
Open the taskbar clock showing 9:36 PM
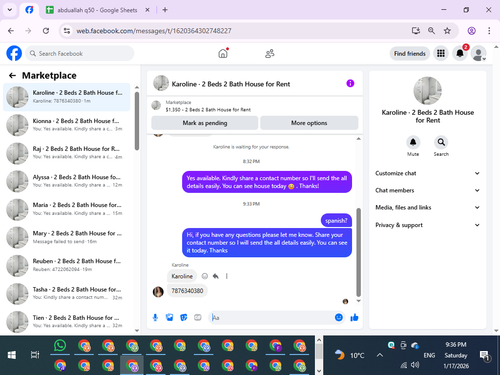[x=456, y=355]
